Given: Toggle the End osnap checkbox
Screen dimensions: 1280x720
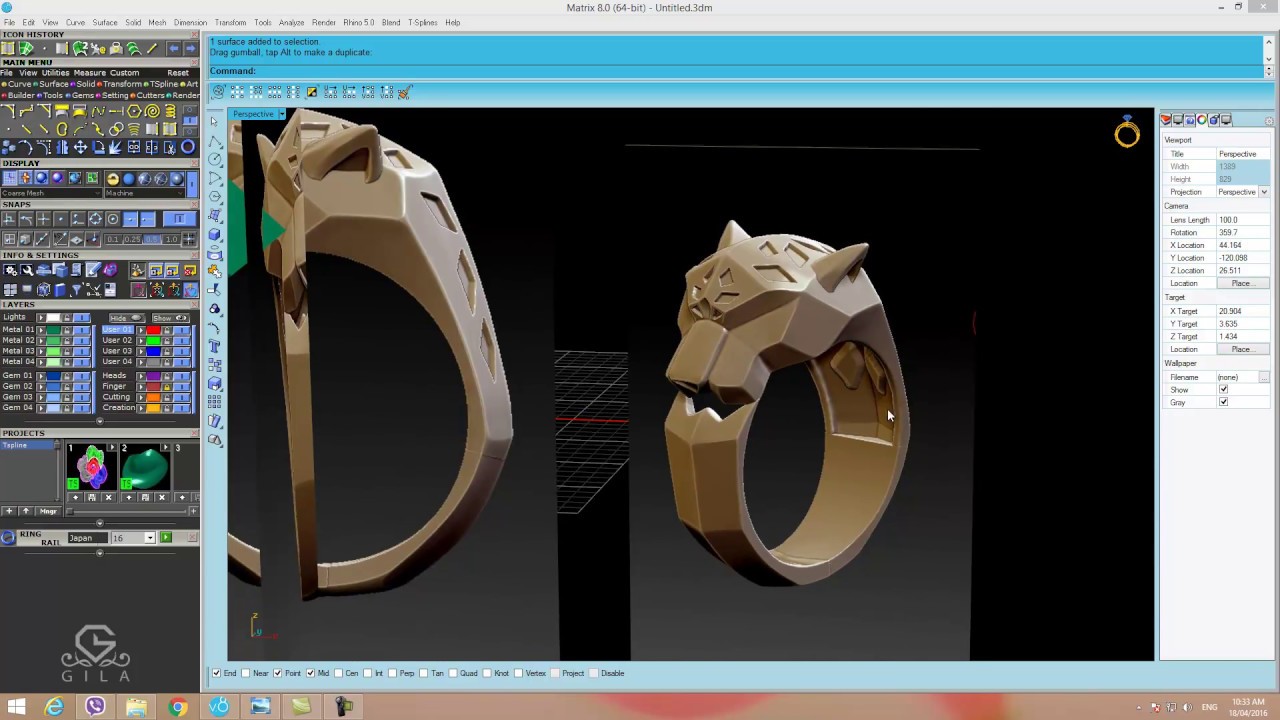Looking at the screenshot, I should [217, 673].
